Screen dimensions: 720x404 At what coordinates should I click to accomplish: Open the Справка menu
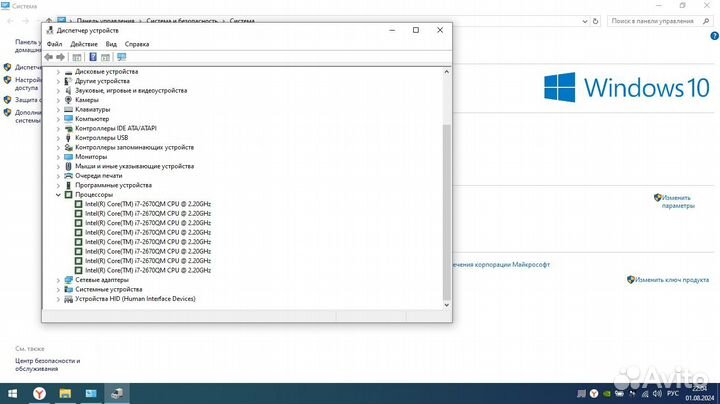click(137, 44)
